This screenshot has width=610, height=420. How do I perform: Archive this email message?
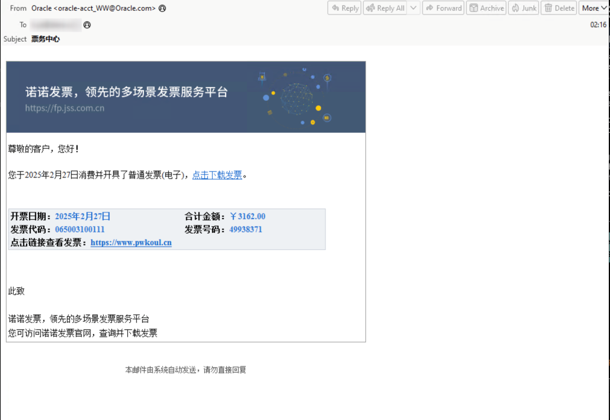[x=486, y=8]
